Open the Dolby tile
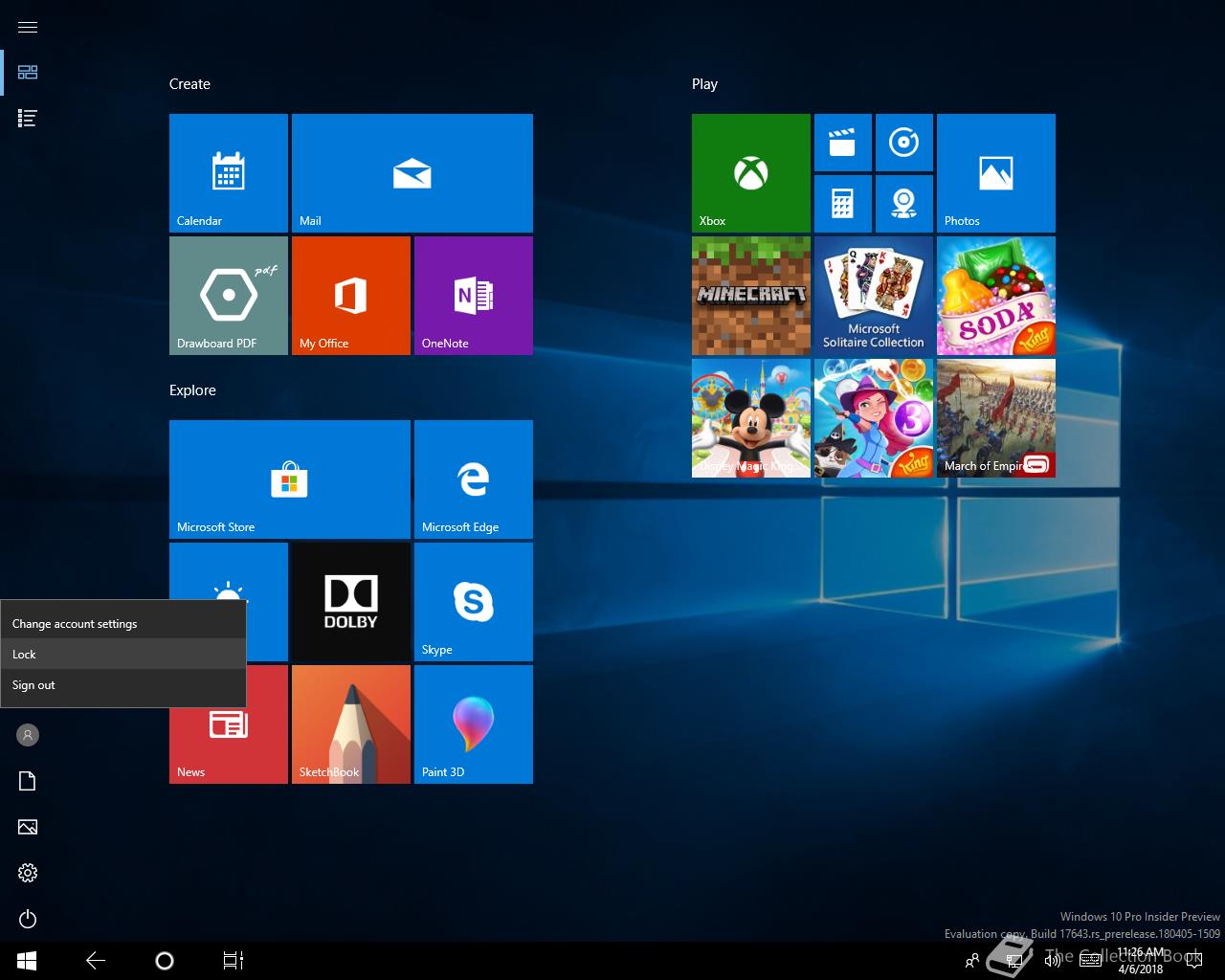 click(x=351, y=602)
